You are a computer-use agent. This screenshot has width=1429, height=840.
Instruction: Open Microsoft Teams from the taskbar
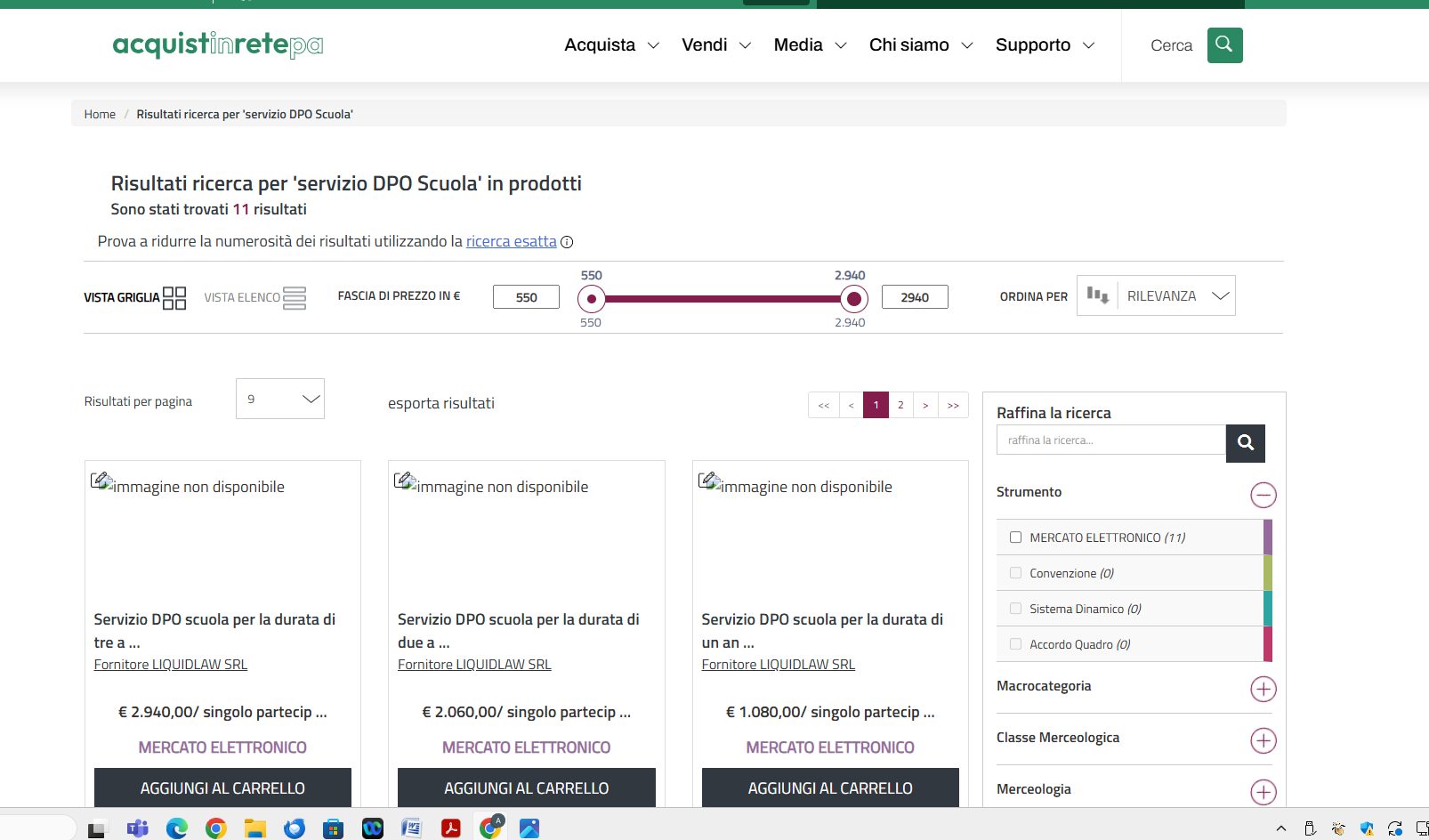[138, 828]
